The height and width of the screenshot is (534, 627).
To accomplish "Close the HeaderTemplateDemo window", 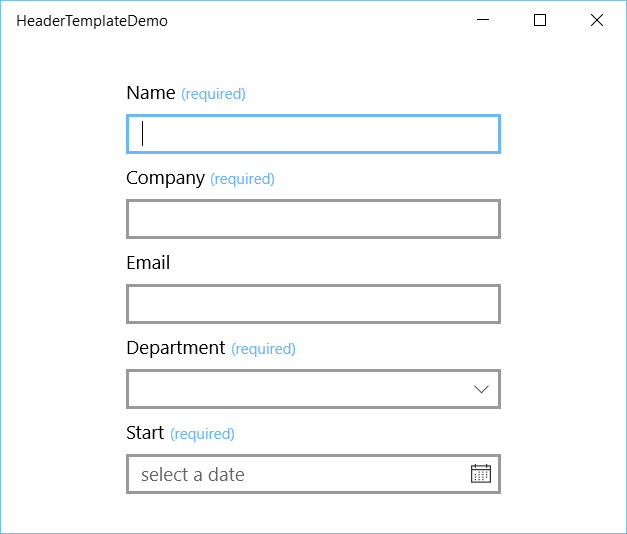I will coord(597,20).
